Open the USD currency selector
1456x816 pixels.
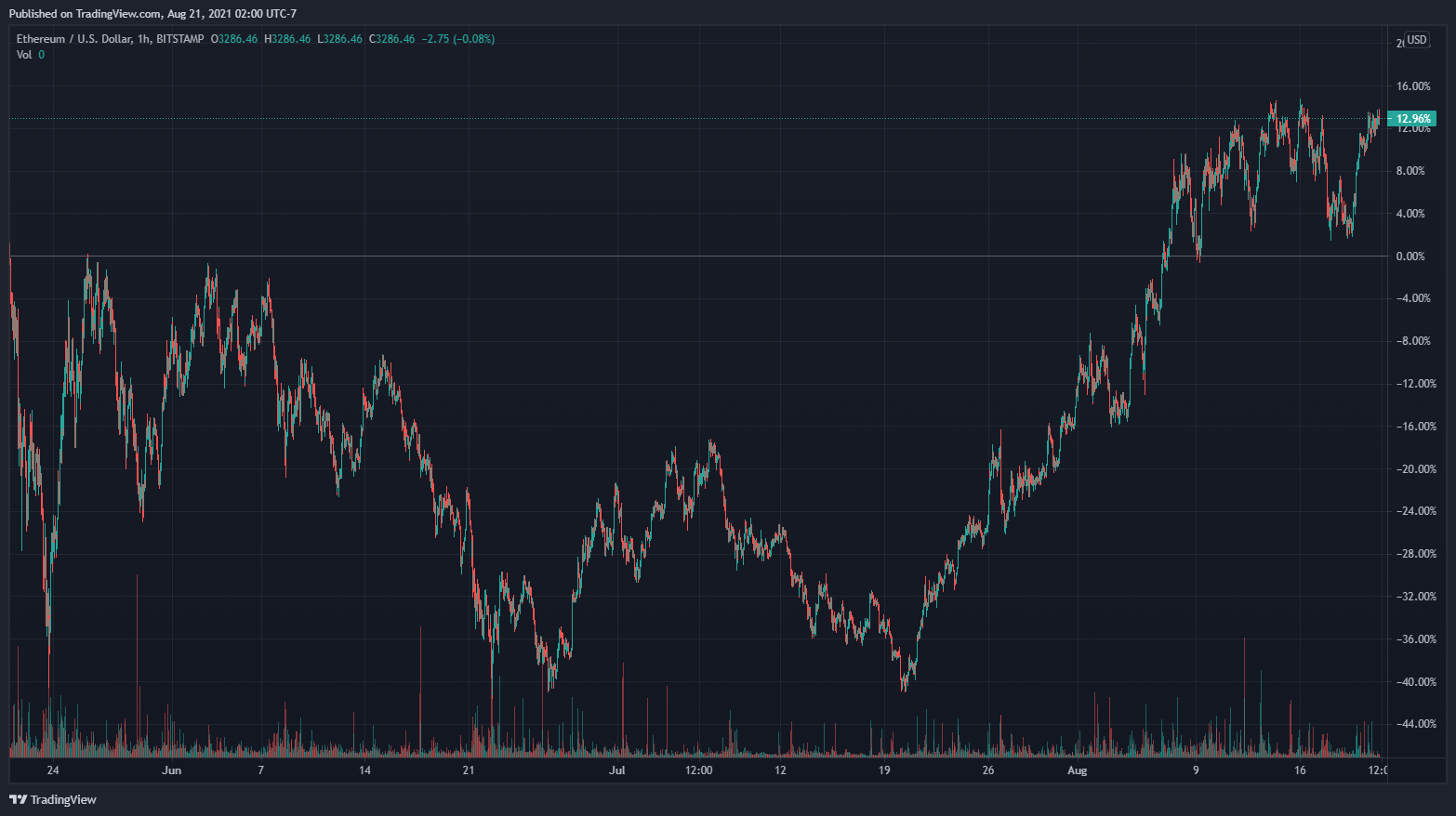(1416, 40)
